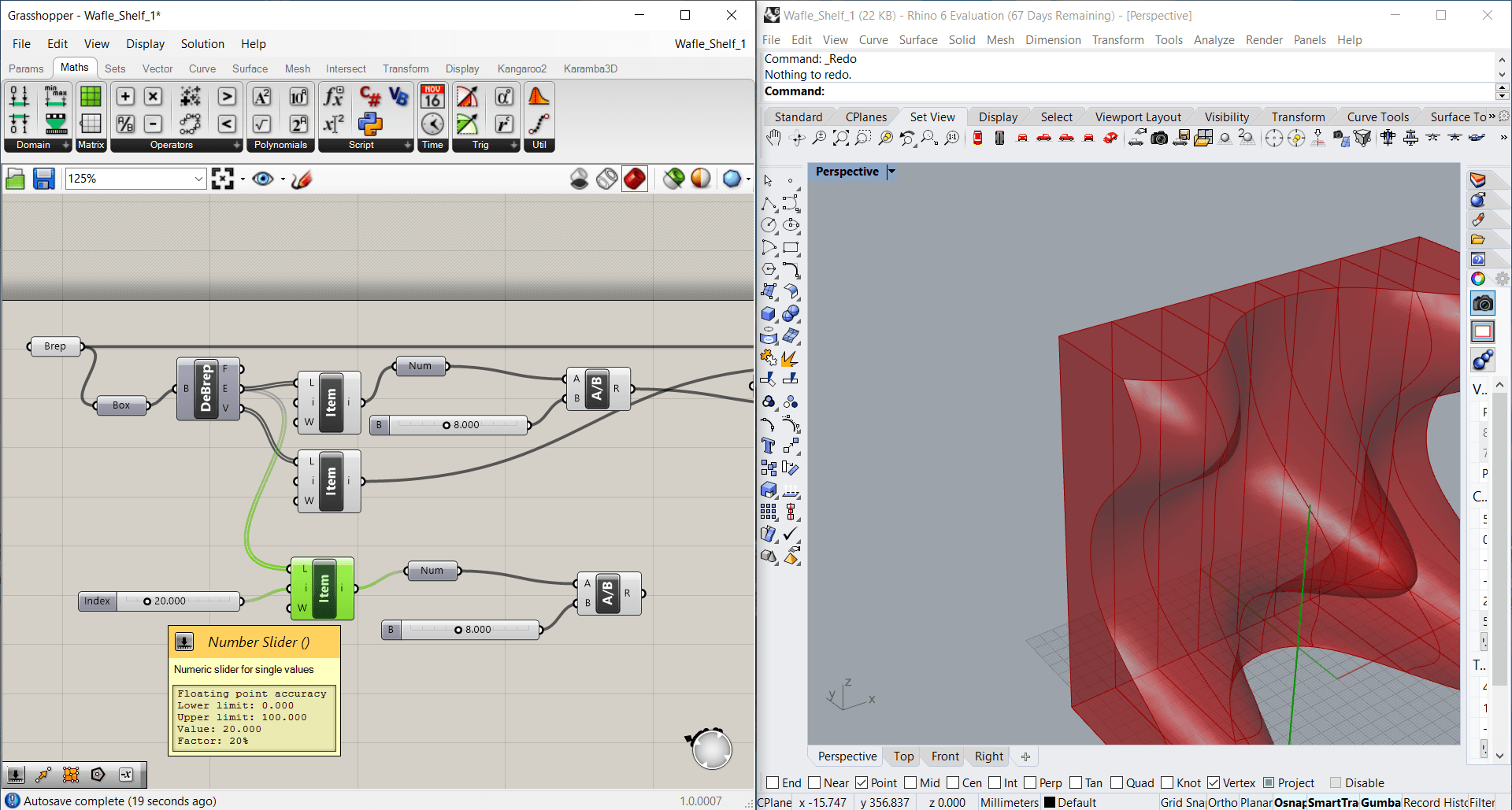Open the 125% zoom level dropdown
Viewport: 1512px width, 810px height.
tap(198, 179)
